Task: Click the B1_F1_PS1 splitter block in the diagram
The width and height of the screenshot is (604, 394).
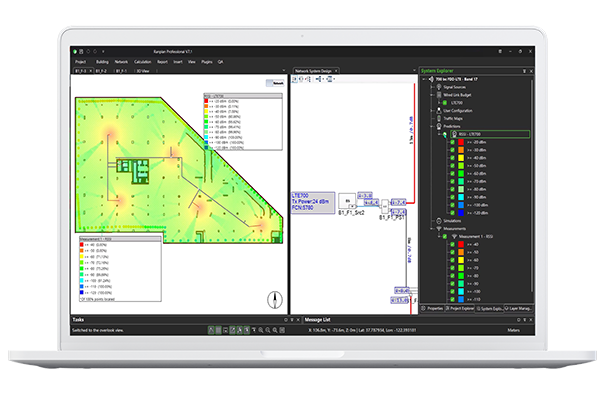Action: coord(385,207)
